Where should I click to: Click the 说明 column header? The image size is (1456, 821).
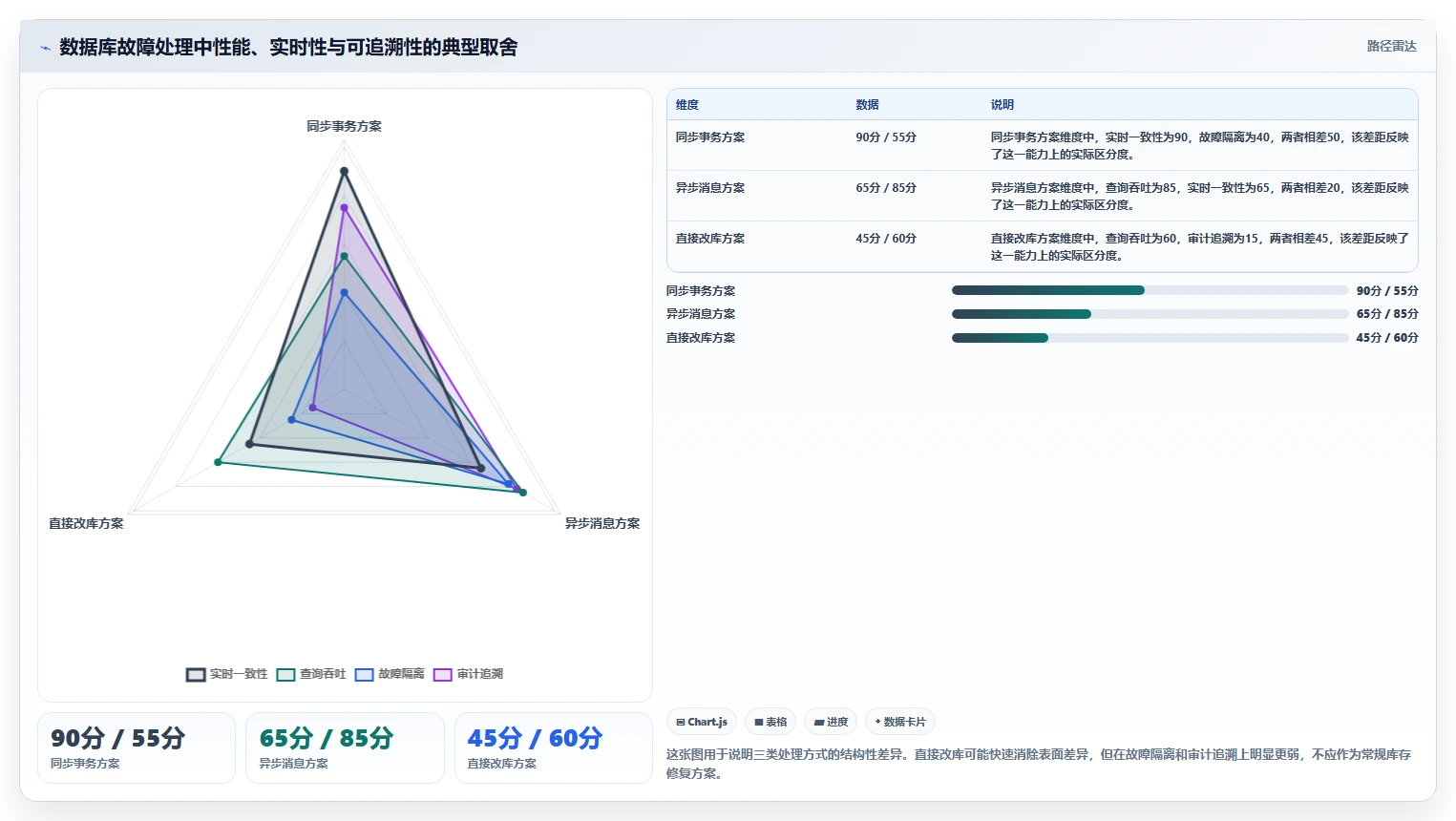(x=1002, y=105)
